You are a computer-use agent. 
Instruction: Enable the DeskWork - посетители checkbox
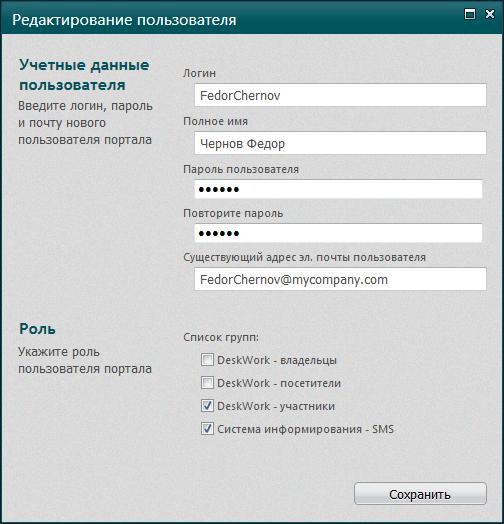click(x=207, y=383)
